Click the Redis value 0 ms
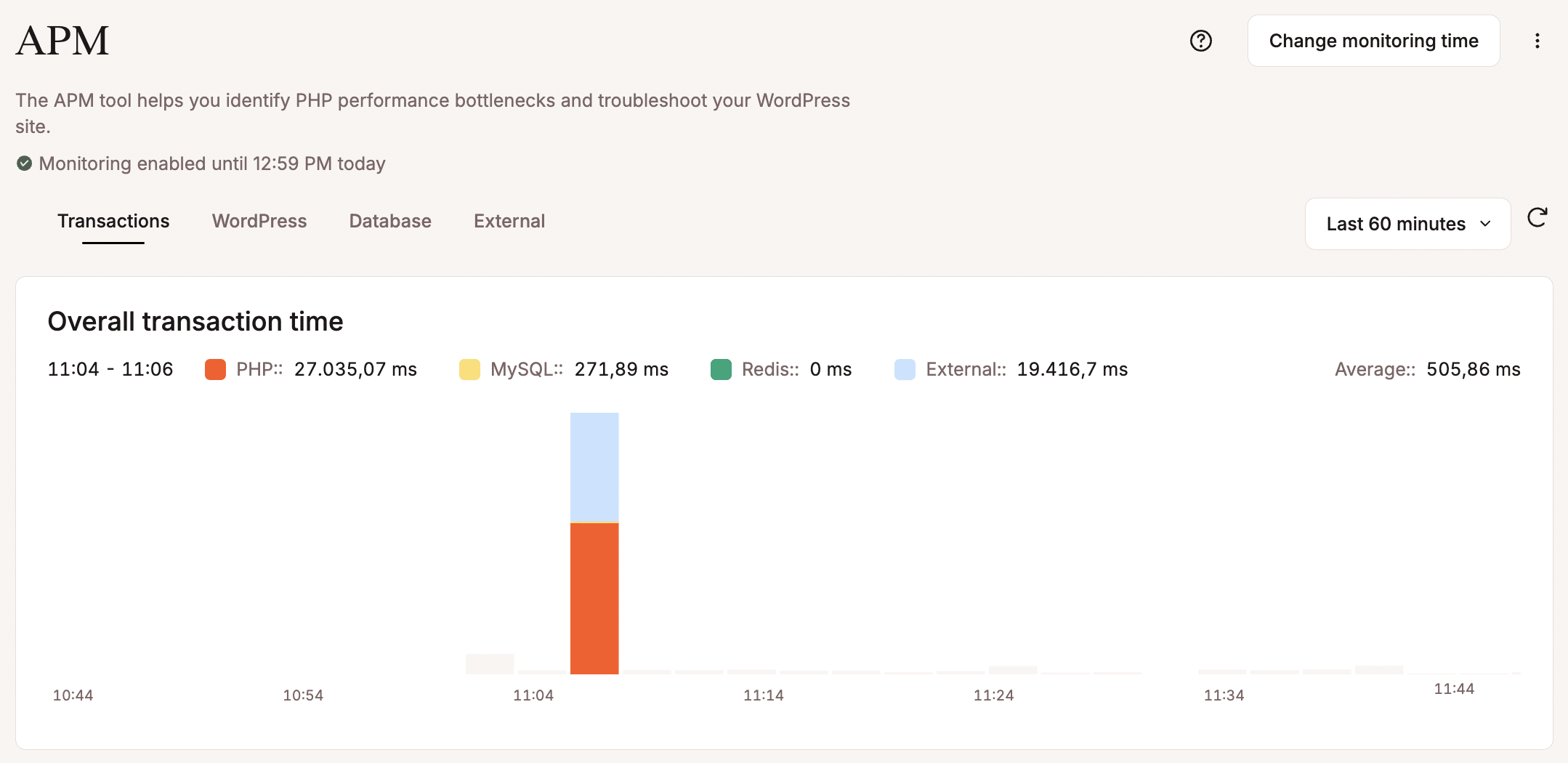Screen dimensions: 1568x763 (831, 369)
